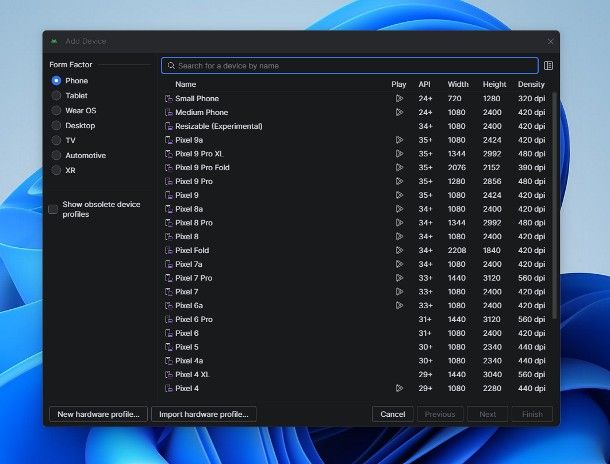Click the device icon next to Pixel 8
The image size is (610, 464).
[x=168, y=236]
